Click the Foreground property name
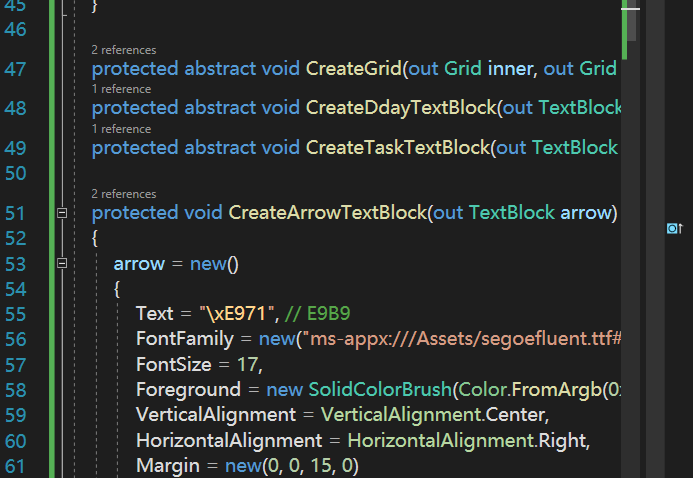The image size is (693, 478). 188,390
